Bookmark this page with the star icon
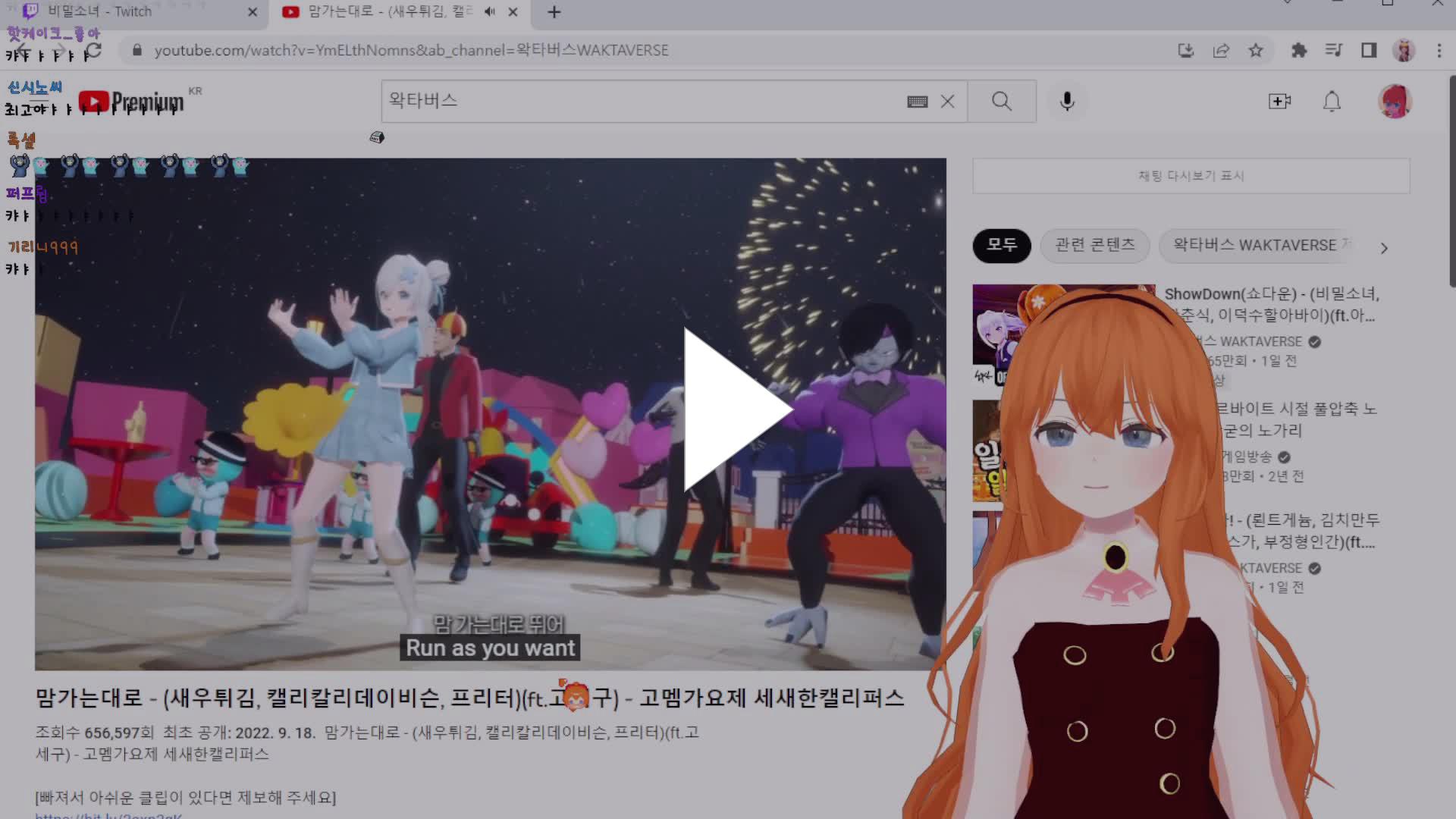This screenshot has width=1456, height=819. click(x=1256, y=50)
